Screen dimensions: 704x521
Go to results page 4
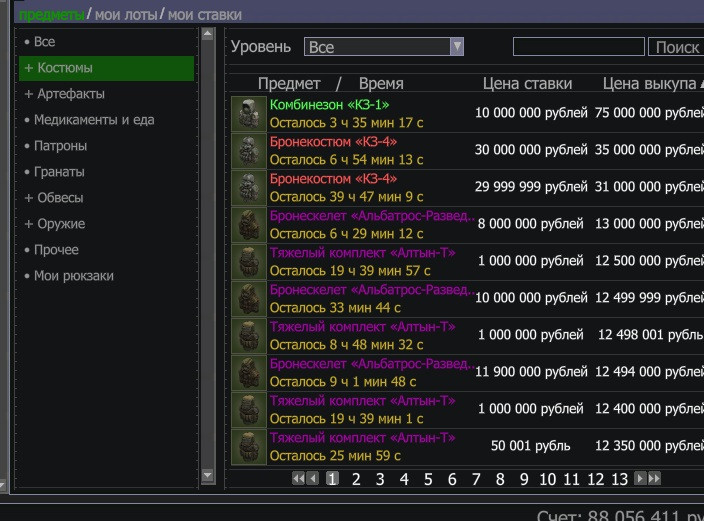[404, 479]
